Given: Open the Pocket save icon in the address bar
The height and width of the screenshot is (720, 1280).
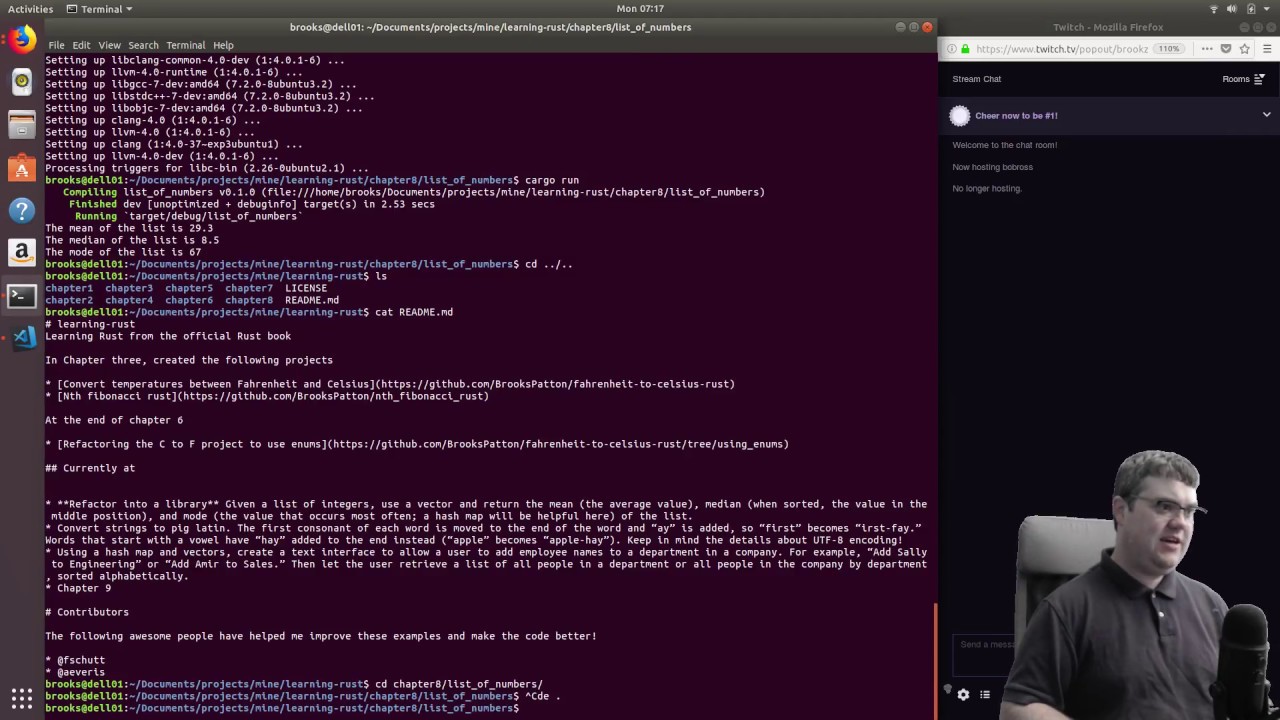Looking at the screenshot, I should pyautogui.click(x=1226, y=48).
